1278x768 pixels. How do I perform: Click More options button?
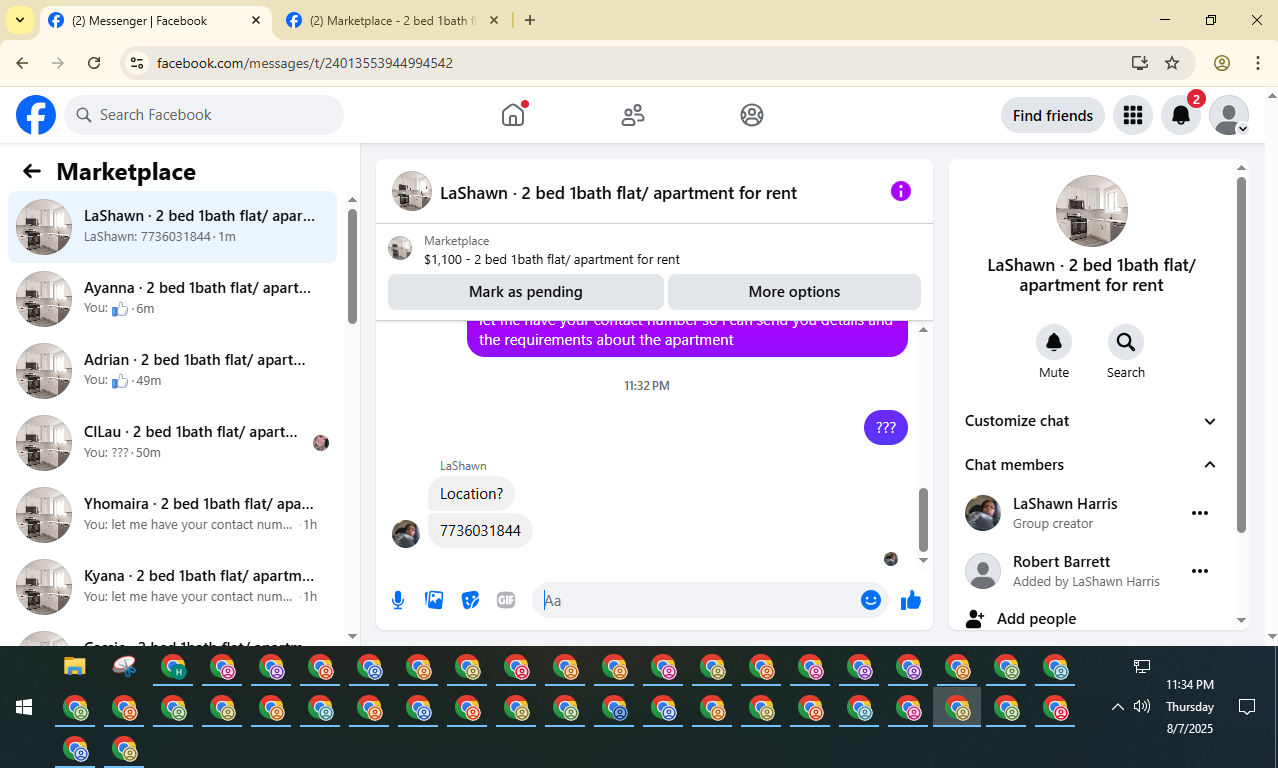pyautogui.click(x=794, y=292)
